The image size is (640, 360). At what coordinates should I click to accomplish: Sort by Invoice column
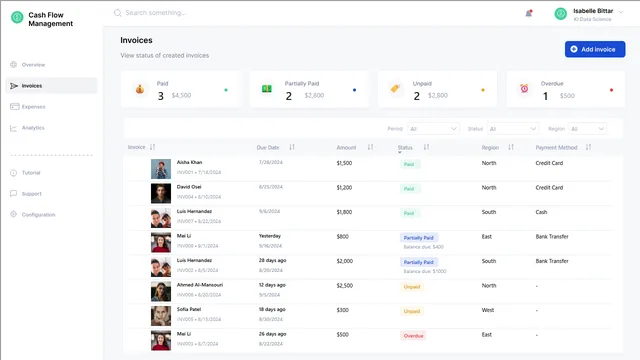pyautogui.click(x=152, y=147)
